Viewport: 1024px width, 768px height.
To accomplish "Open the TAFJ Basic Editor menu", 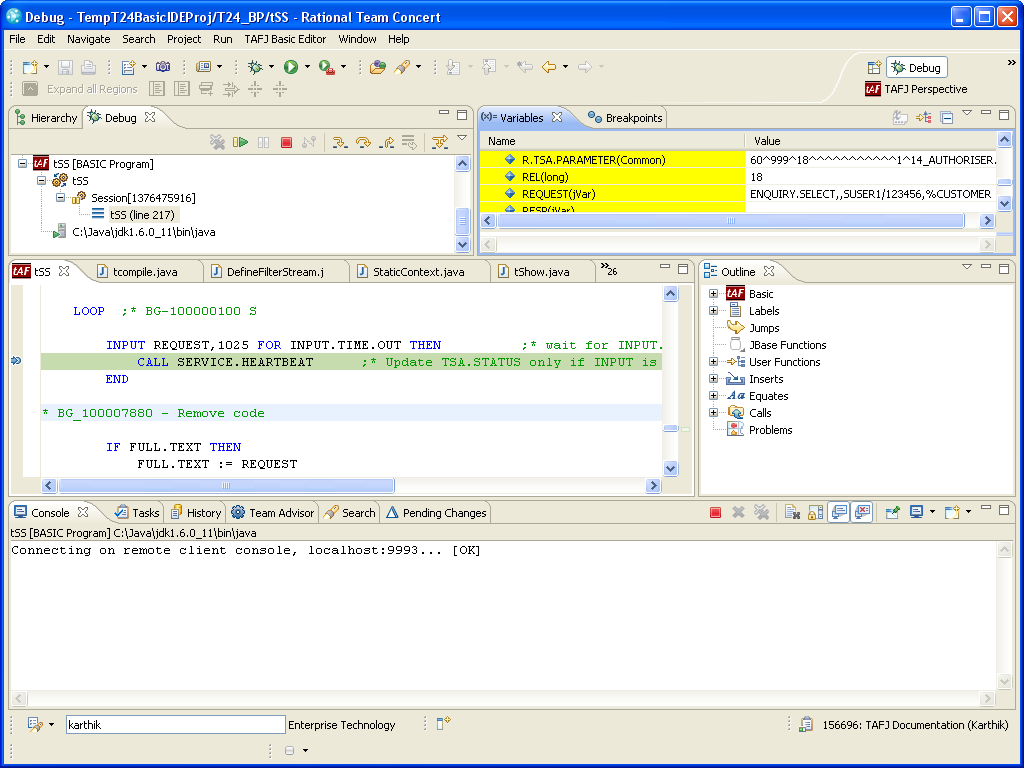I will (285, 39).
